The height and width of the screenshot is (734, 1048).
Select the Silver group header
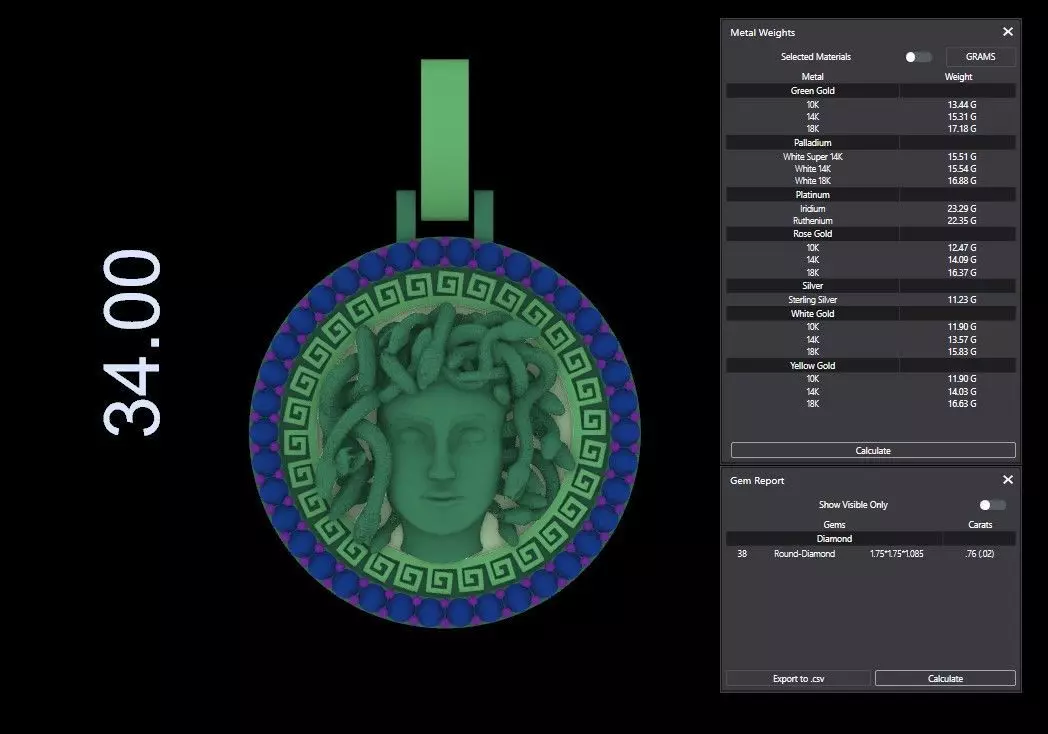871,286
